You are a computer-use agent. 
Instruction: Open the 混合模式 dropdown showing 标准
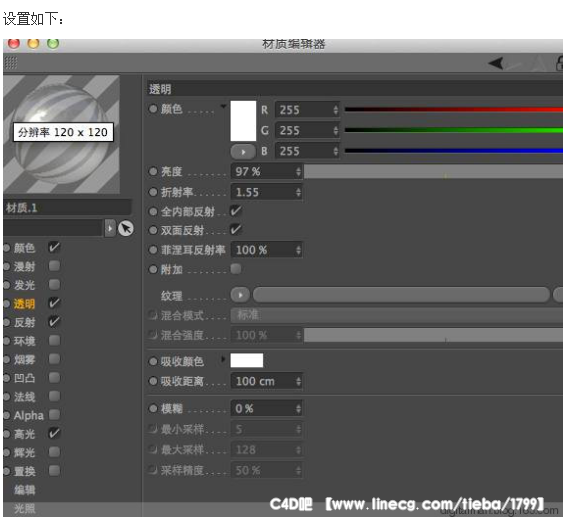click(397, 315)
